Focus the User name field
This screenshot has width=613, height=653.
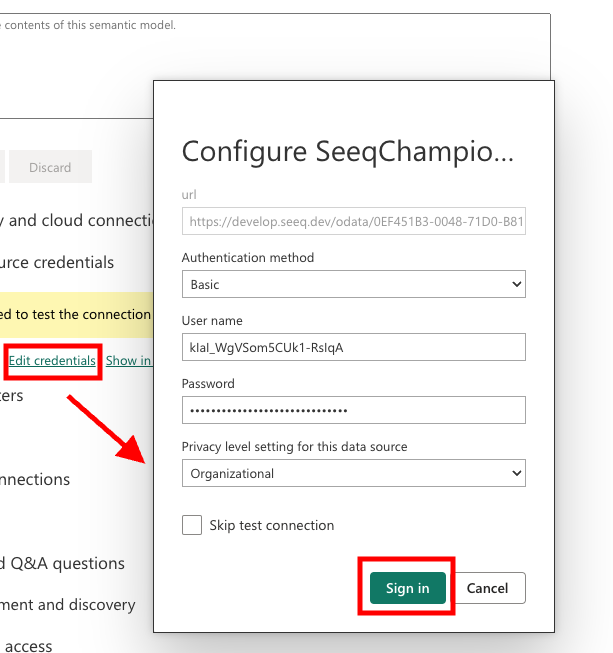click(x=353, y=347)
